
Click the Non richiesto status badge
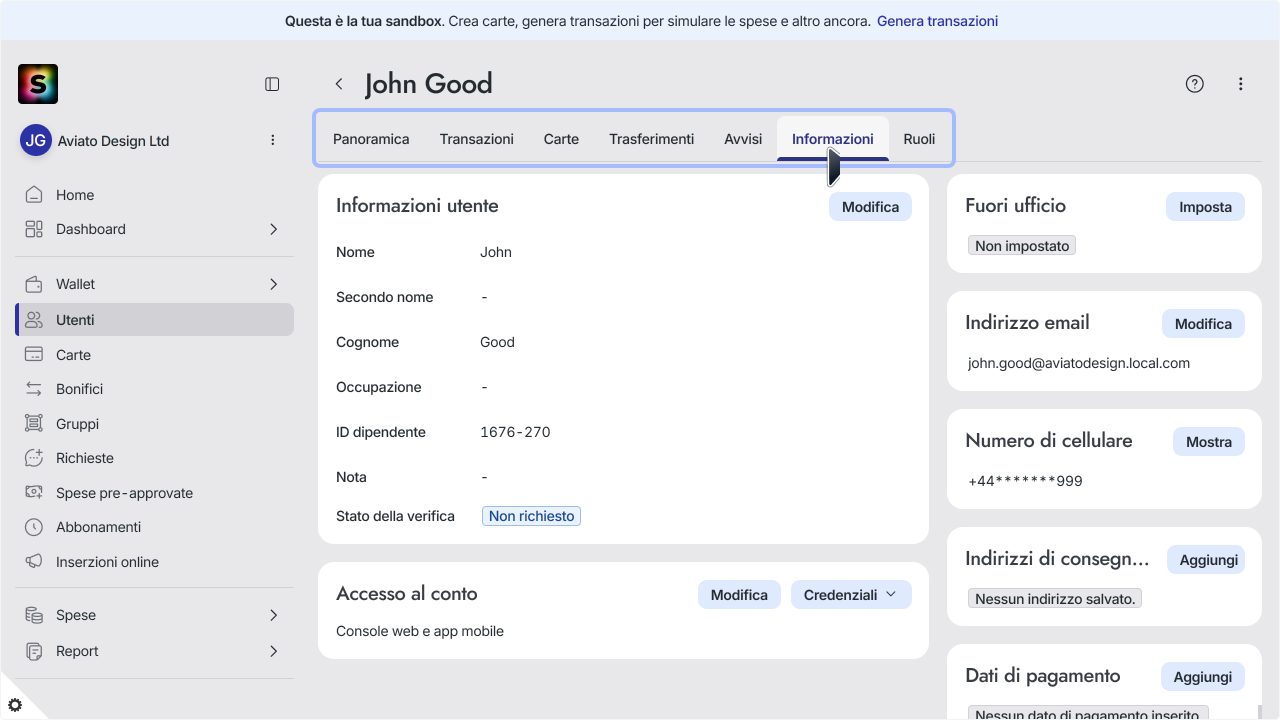pyautogui.click(x=531, y=516)
